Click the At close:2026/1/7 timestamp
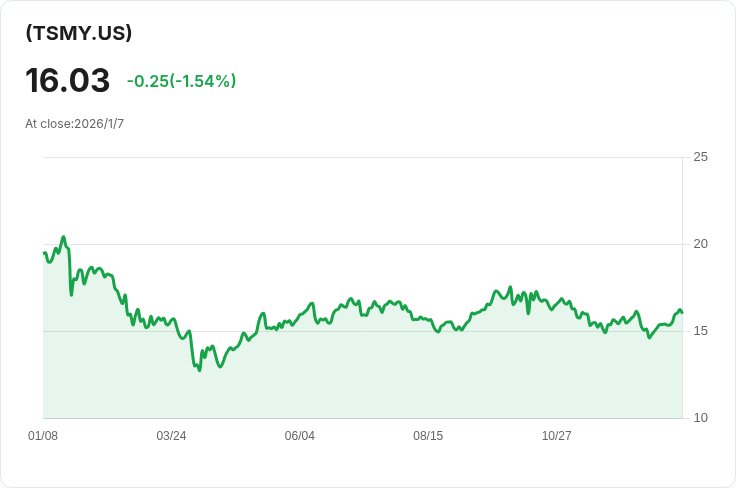 coord(75,124)
